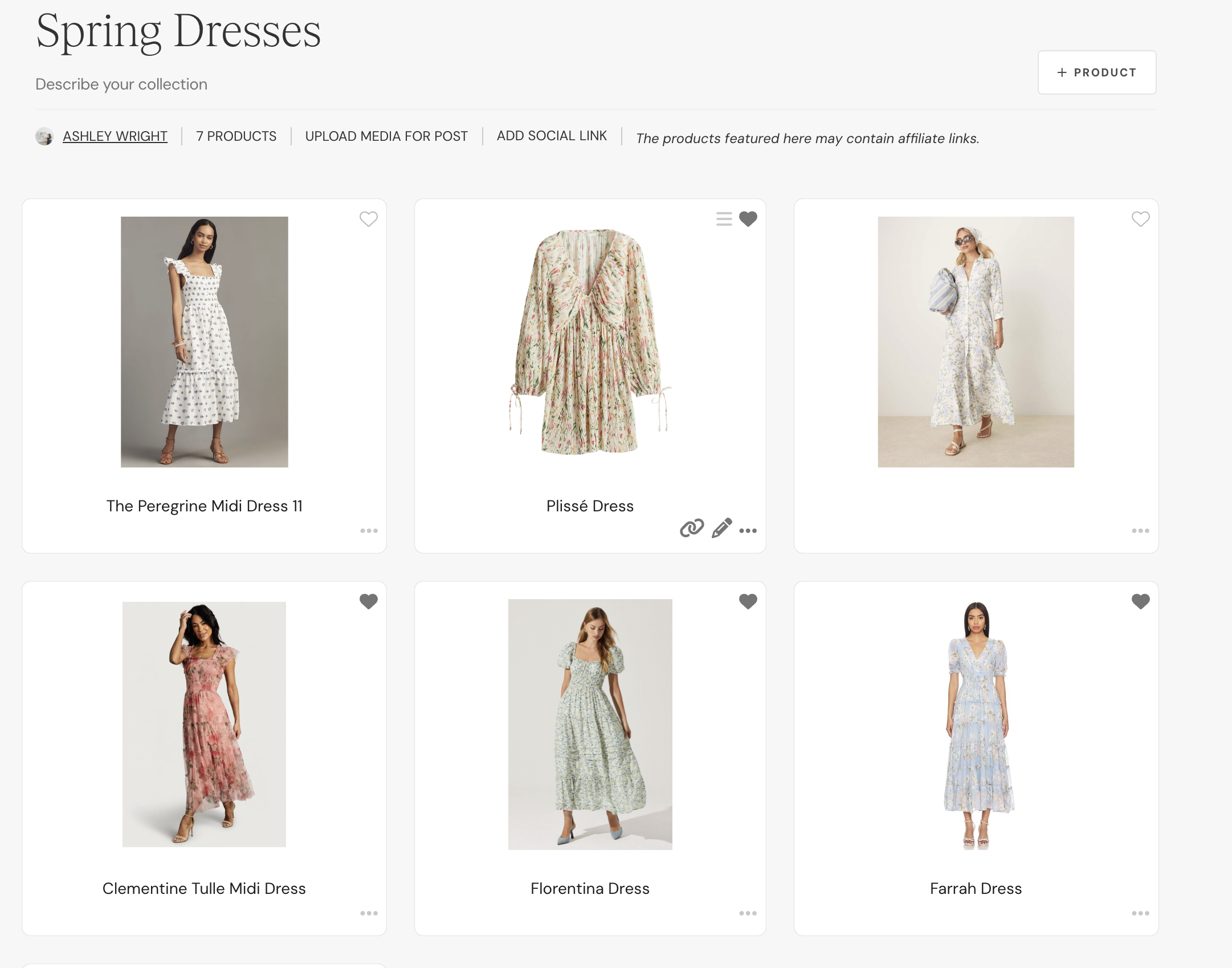The width and height of the screenshot is (1232, 968).
Task: Favorite the white floral maxi dress top right
Action: (1140, 219)
